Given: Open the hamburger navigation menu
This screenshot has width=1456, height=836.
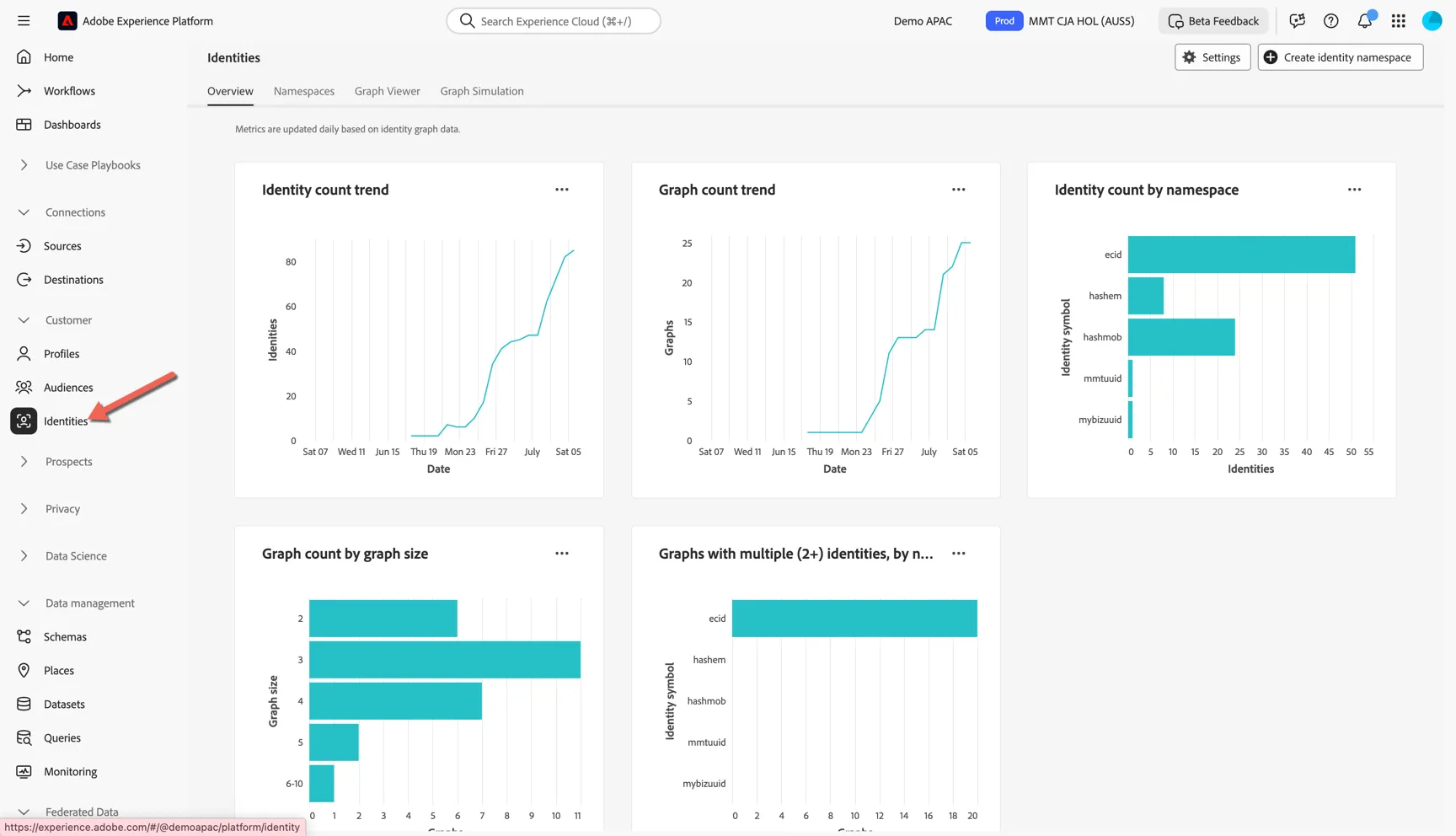Looking at the screenshot, I should [x=24, y=21].
